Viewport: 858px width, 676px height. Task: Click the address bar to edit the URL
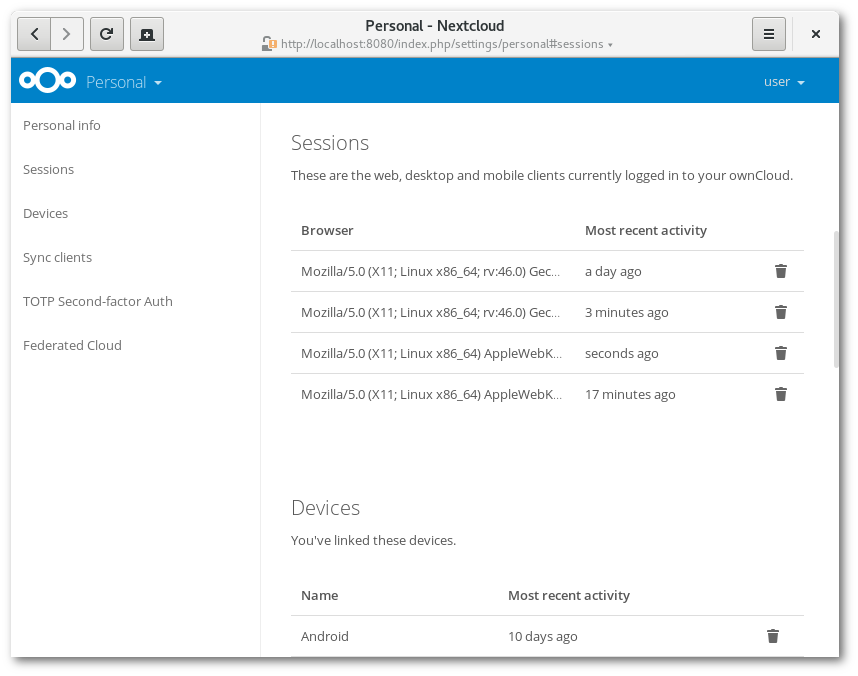[x=440, y=44]
